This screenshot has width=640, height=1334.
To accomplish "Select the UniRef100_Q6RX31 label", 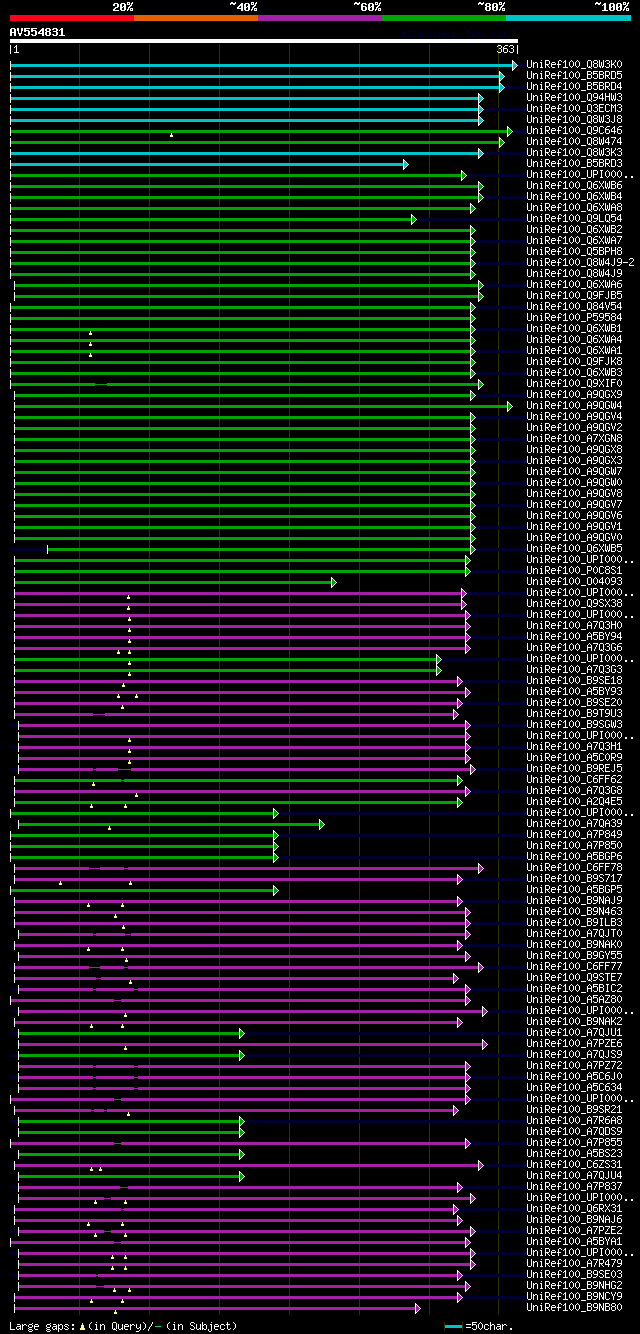I will click(575, 1208).
